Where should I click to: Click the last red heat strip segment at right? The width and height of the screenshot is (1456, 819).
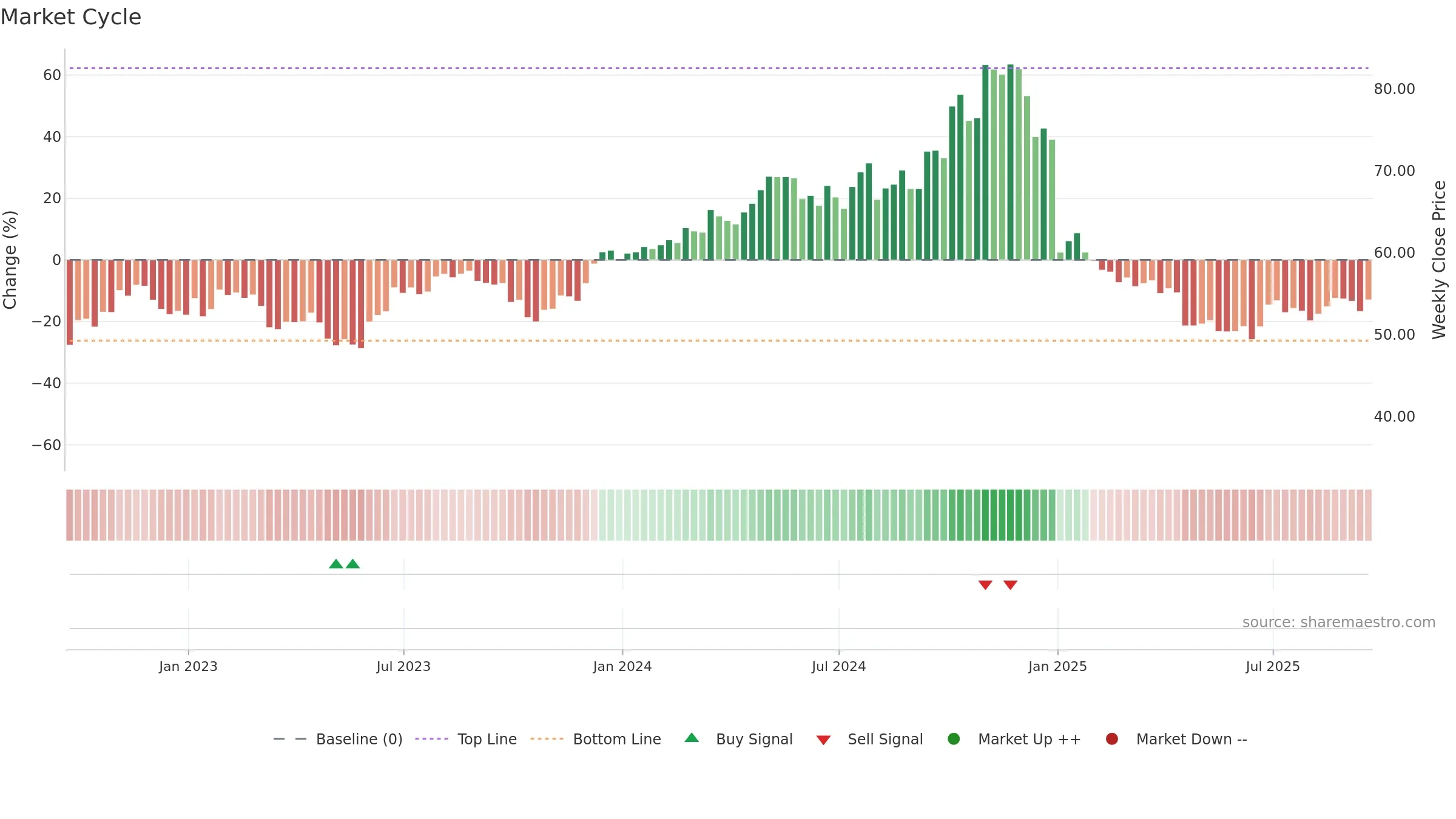[1368, 515]
